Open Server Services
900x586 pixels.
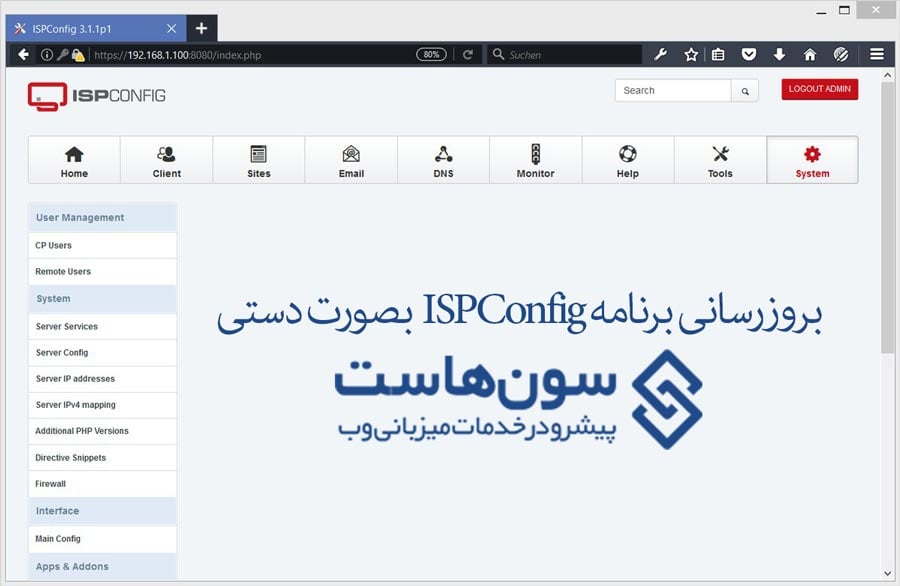103,326
